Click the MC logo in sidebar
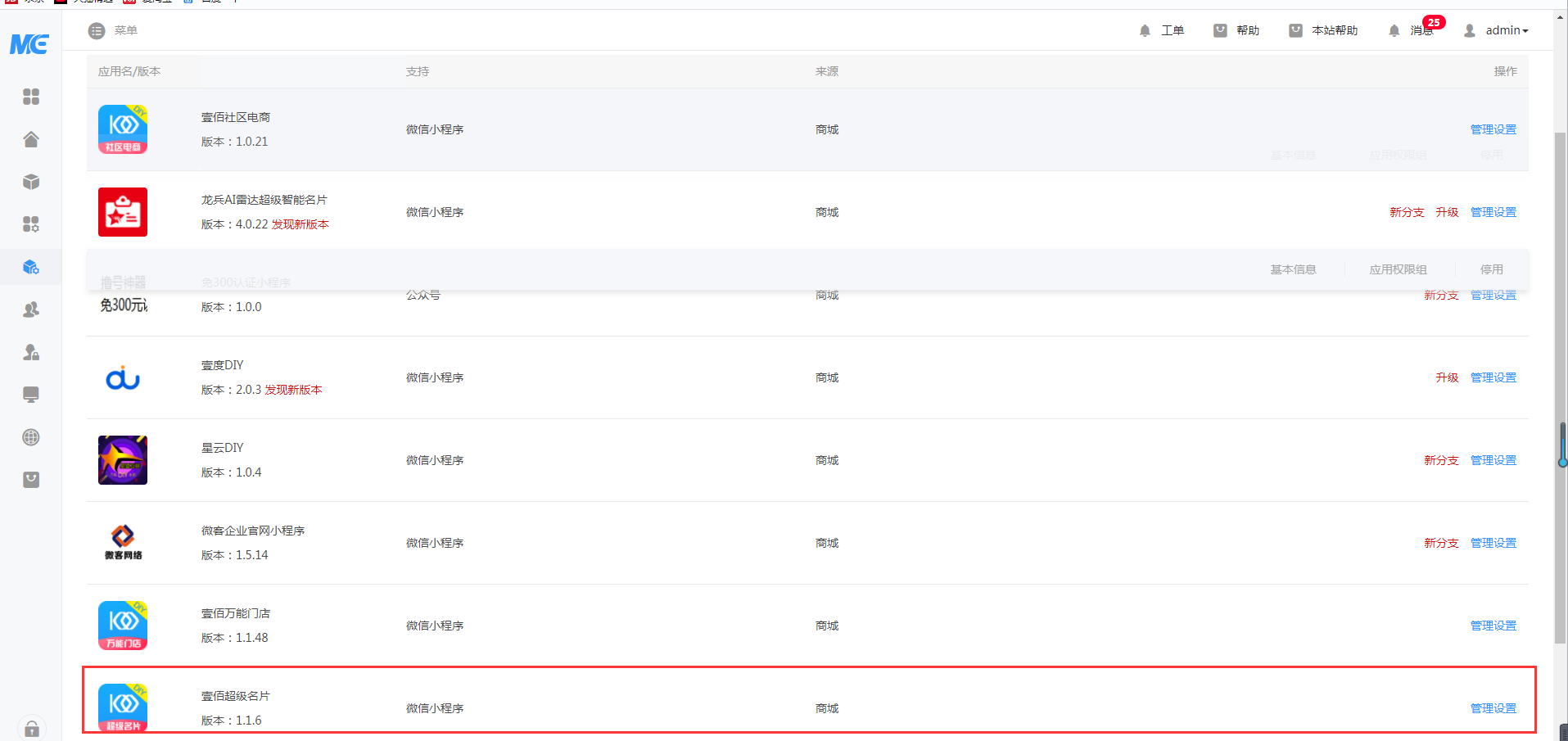Screen dimensions: 1568x741 pos(29,43)
